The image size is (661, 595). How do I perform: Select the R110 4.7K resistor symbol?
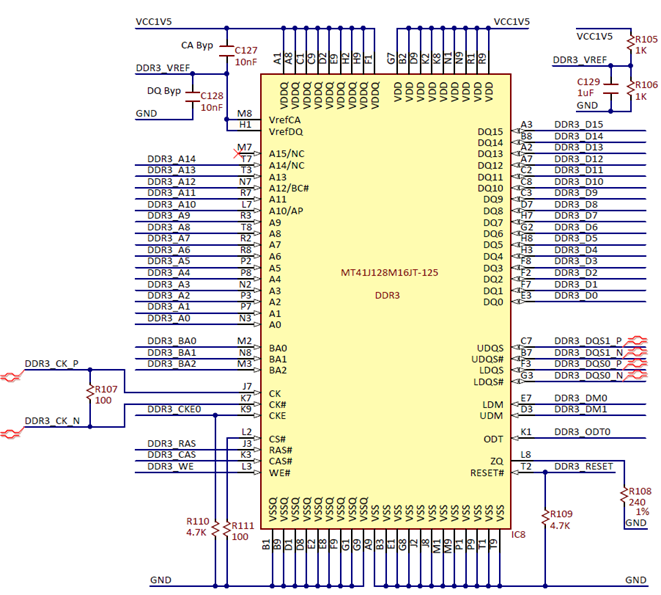tap(215, 528)
